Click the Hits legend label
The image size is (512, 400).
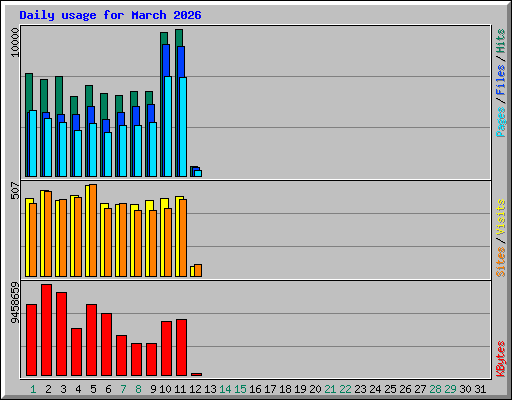click(x=501, y=41)
